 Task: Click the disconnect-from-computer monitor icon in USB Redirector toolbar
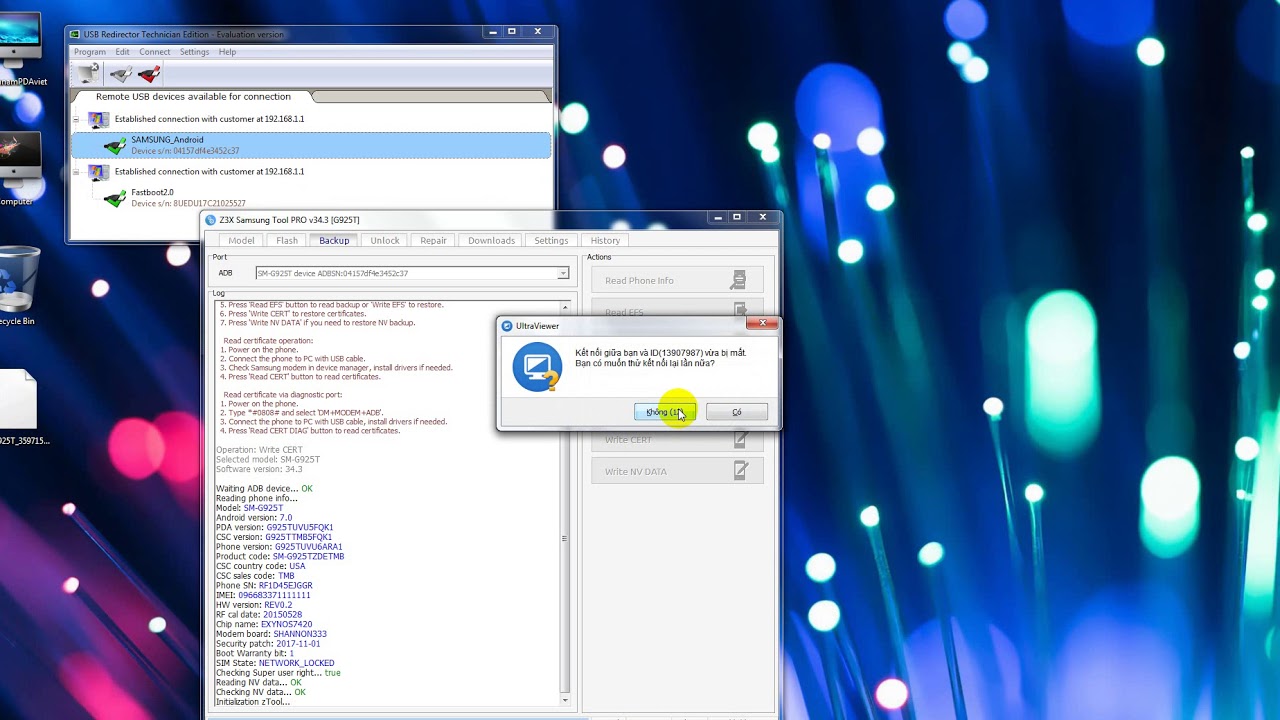coord(89,74)
